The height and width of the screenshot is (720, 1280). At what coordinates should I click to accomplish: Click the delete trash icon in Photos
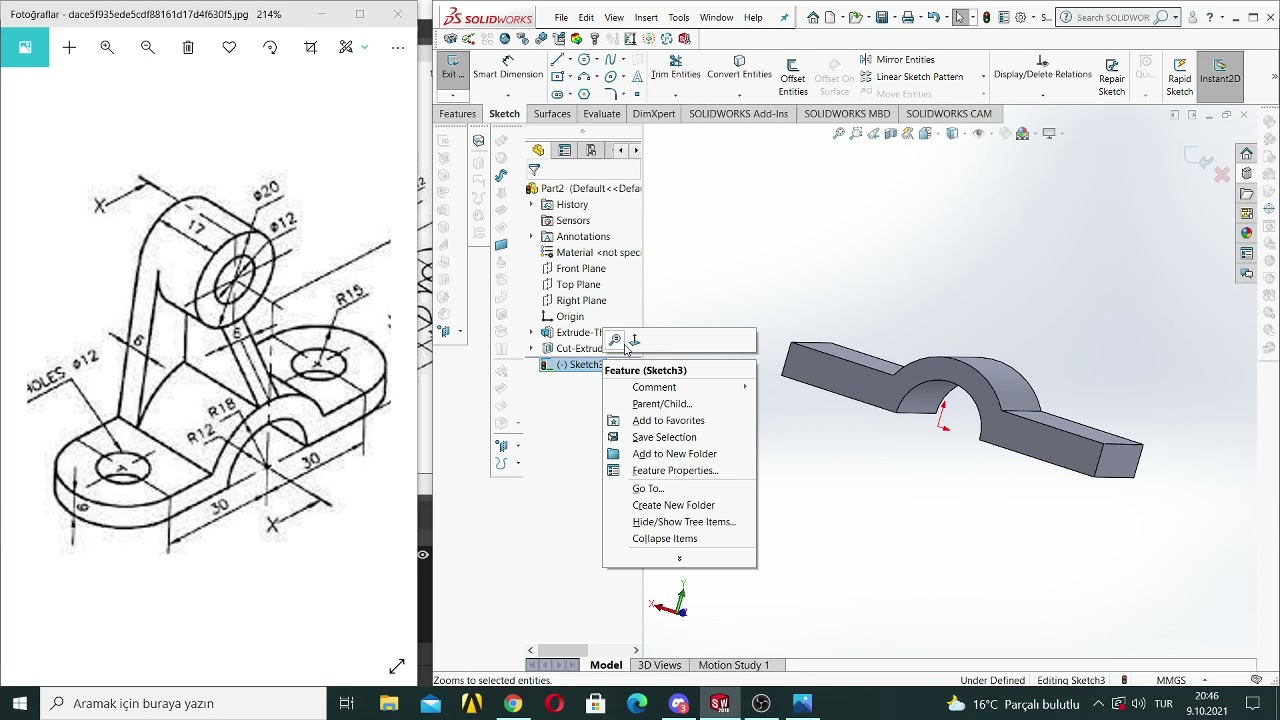[188, 47]
